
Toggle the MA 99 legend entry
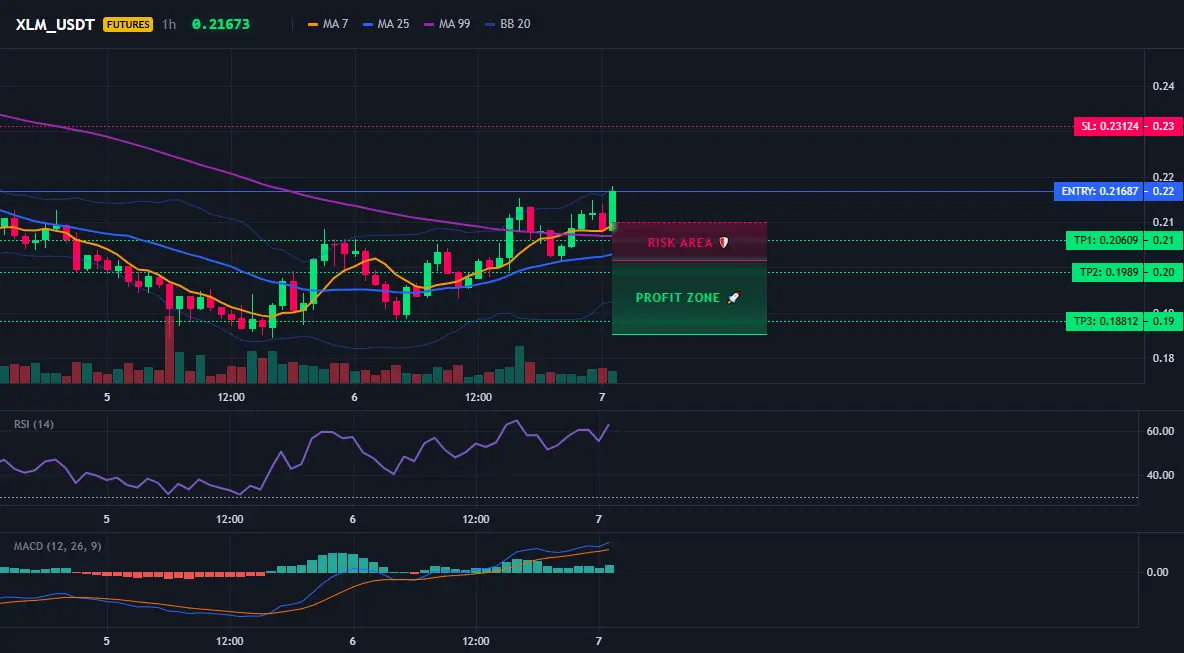pyautogui.click(x=448, y=24)
